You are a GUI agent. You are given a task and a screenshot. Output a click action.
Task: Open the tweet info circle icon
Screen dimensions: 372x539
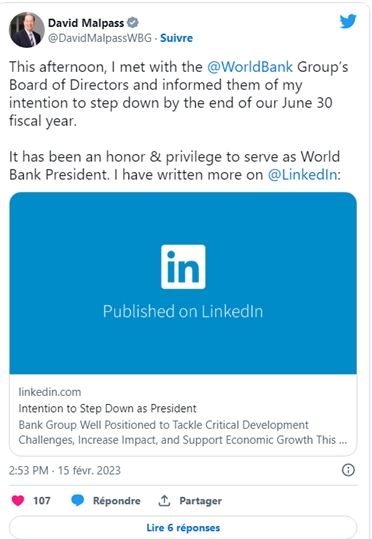coord(348,470)
